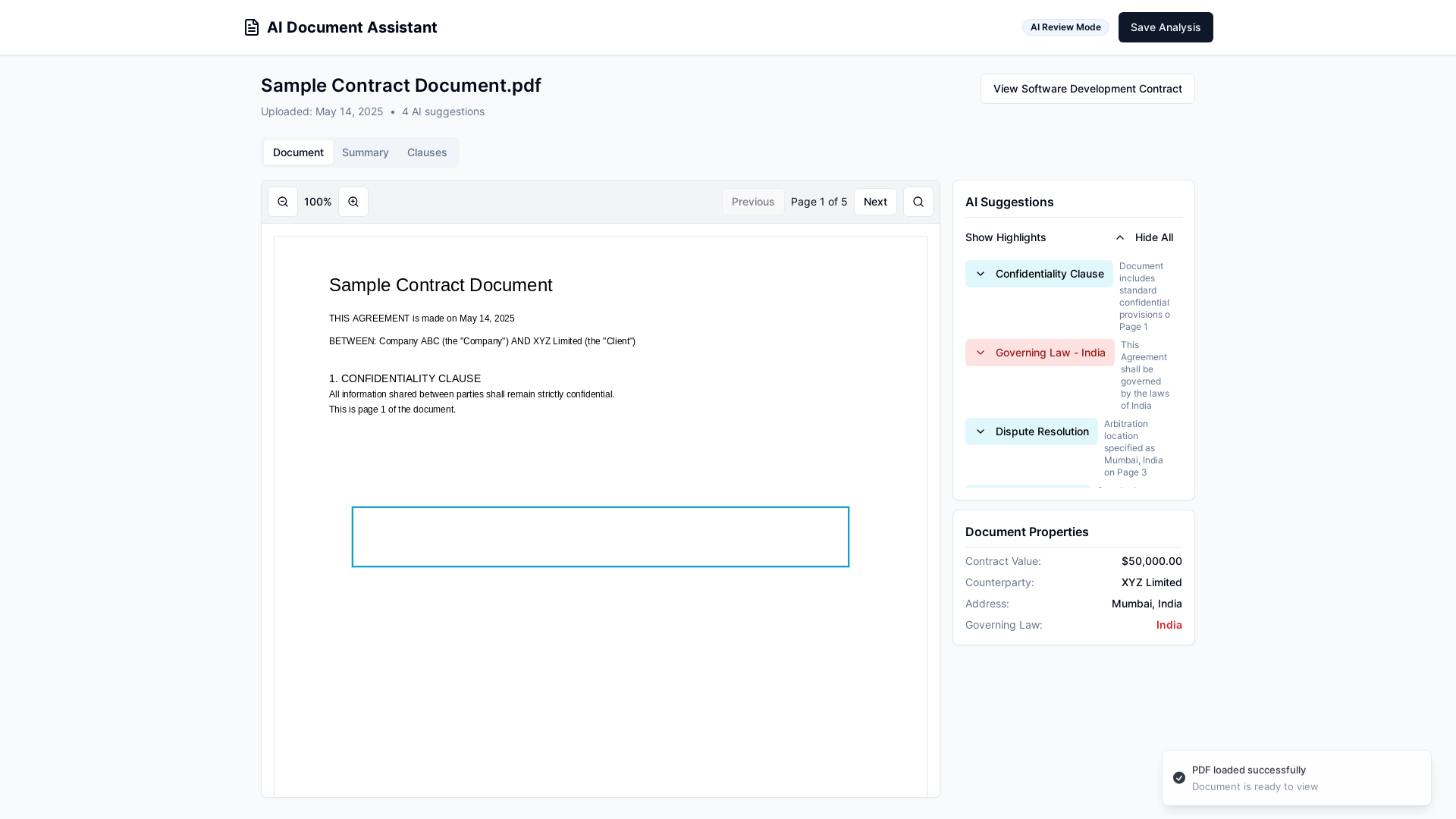Click the 4 AI suggestions text

point(443,111)
